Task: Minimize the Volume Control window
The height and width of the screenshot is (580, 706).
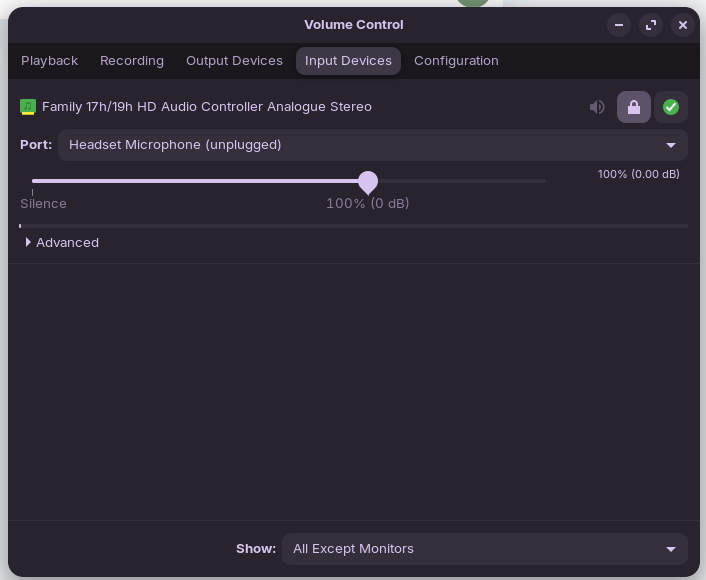Action: pyautogui.click(x=619, y=25)
